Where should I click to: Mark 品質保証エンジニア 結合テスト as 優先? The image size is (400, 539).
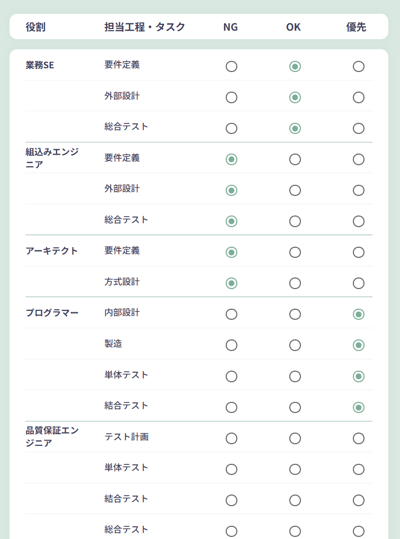pyautogui.click(x=358, y=500)
